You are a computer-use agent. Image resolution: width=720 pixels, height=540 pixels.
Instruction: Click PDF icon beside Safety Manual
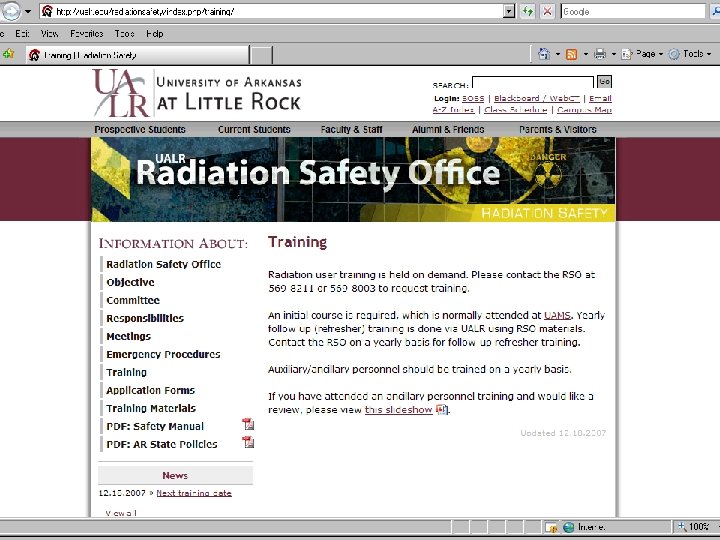248,424
